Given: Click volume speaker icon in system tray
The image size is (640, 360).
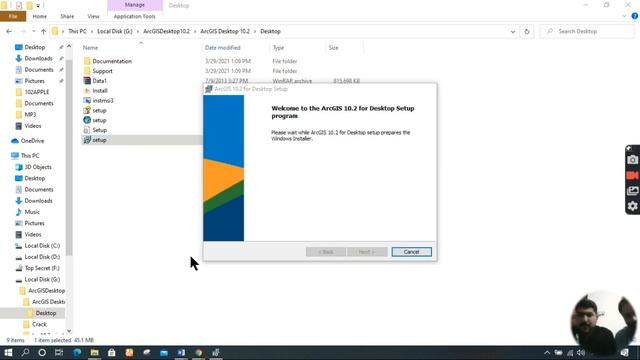Looking at the screenshot, I should pyautogui.click(x=581, y=353).
